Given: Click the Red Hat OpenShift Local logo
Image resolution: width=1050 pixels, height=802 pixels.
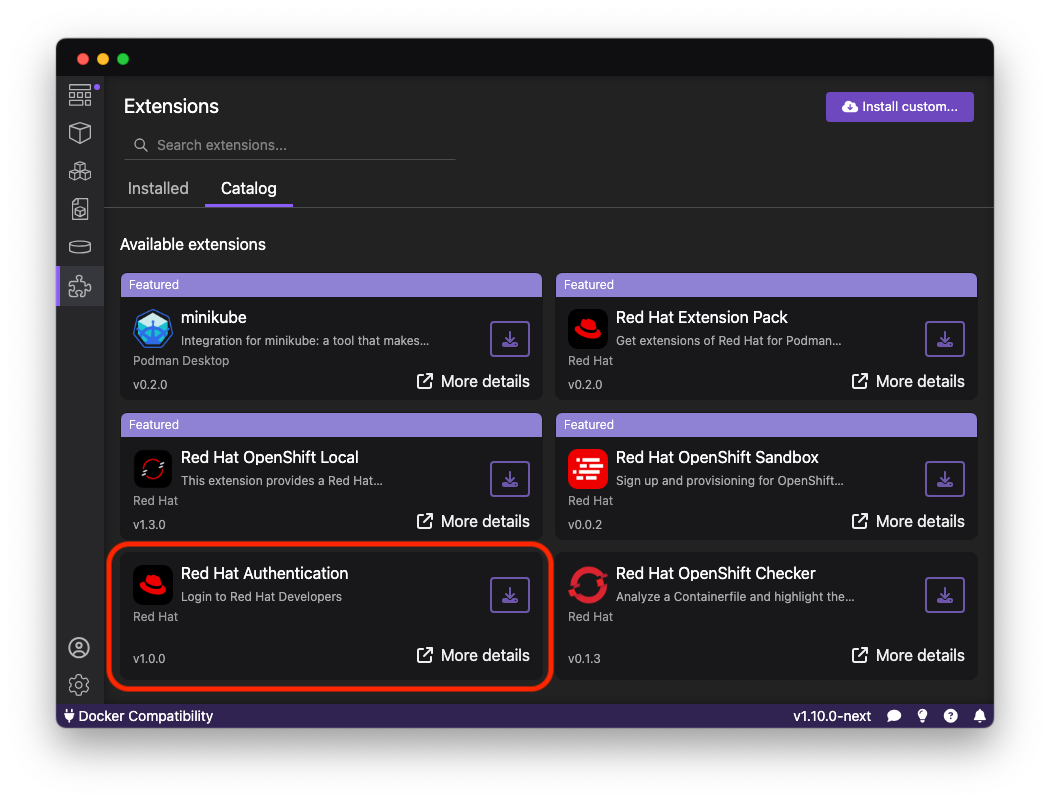Looking at the screenshot, I should point(153,469).
